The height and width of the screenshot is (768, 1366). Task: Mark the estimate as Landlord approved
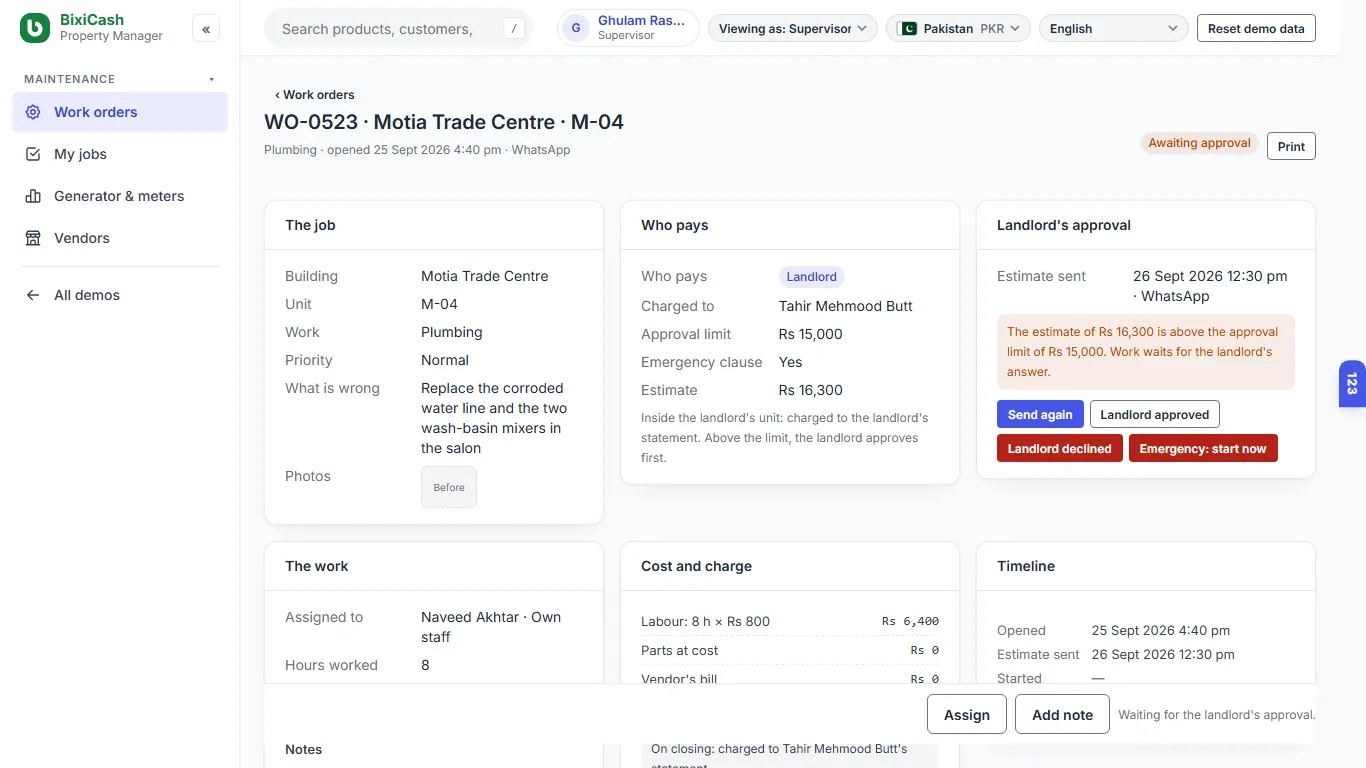click(1155, 414)
